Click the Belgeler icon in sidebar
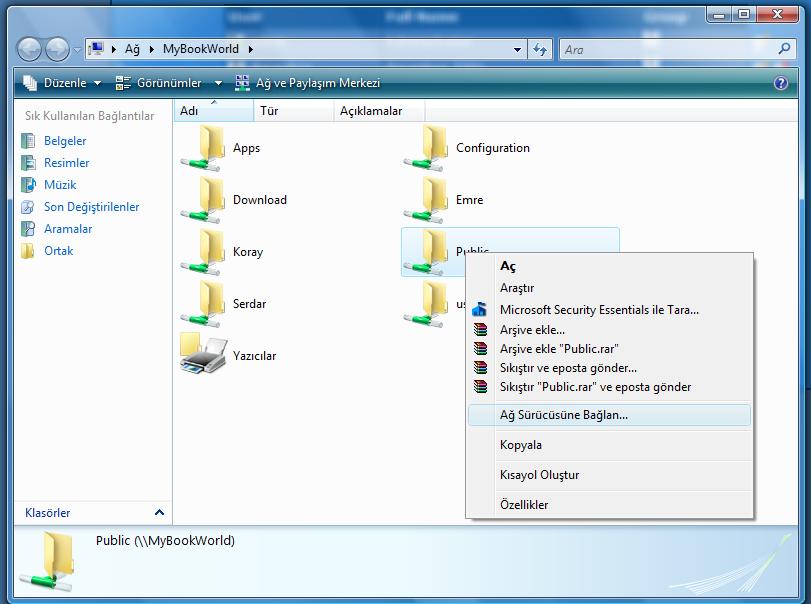This screenshot has height=604, width=811. pos(28,141)
